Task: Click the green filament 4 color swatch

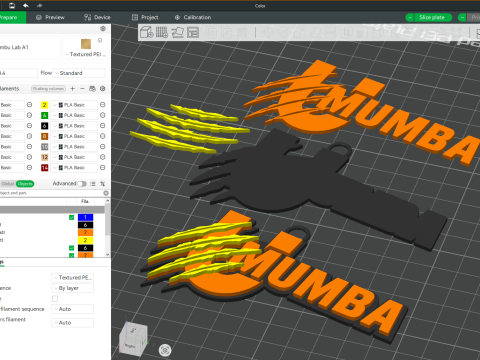Action: [44, 115]
